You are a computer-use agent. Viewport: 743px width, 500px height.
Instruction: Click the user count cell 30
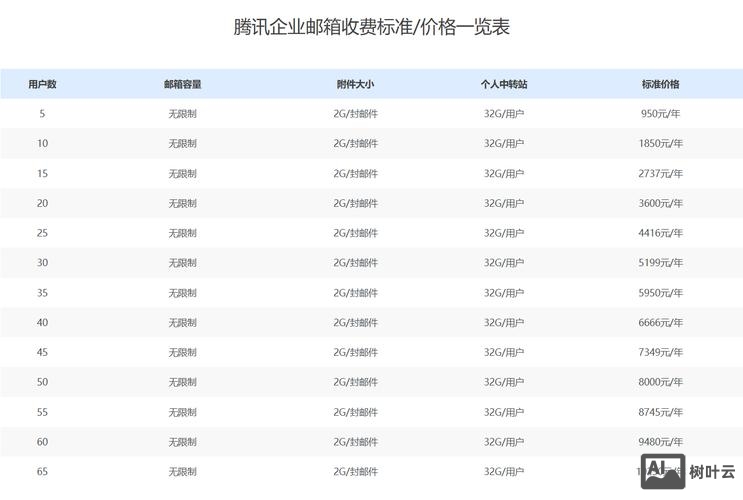[x=42, y=263]
